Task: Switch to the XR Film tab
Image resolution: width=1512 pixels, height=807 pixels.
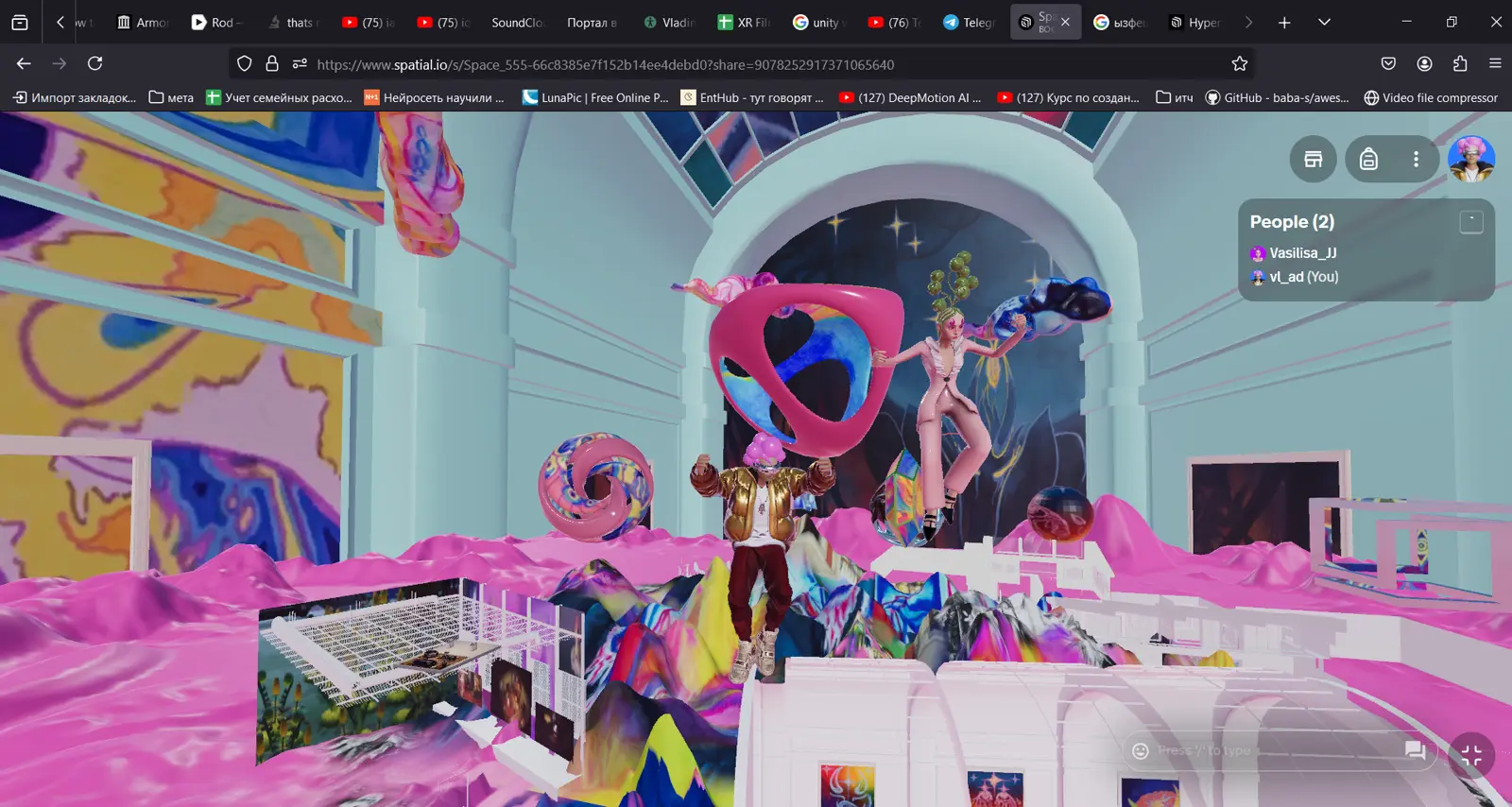Action: tap(746, 22)
